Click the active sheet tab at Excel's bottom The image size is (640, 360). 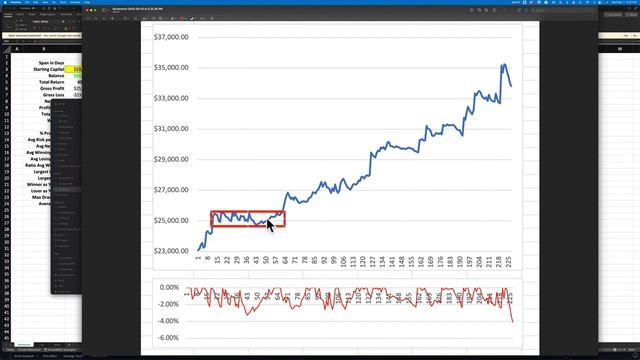[x=24, y=345]
